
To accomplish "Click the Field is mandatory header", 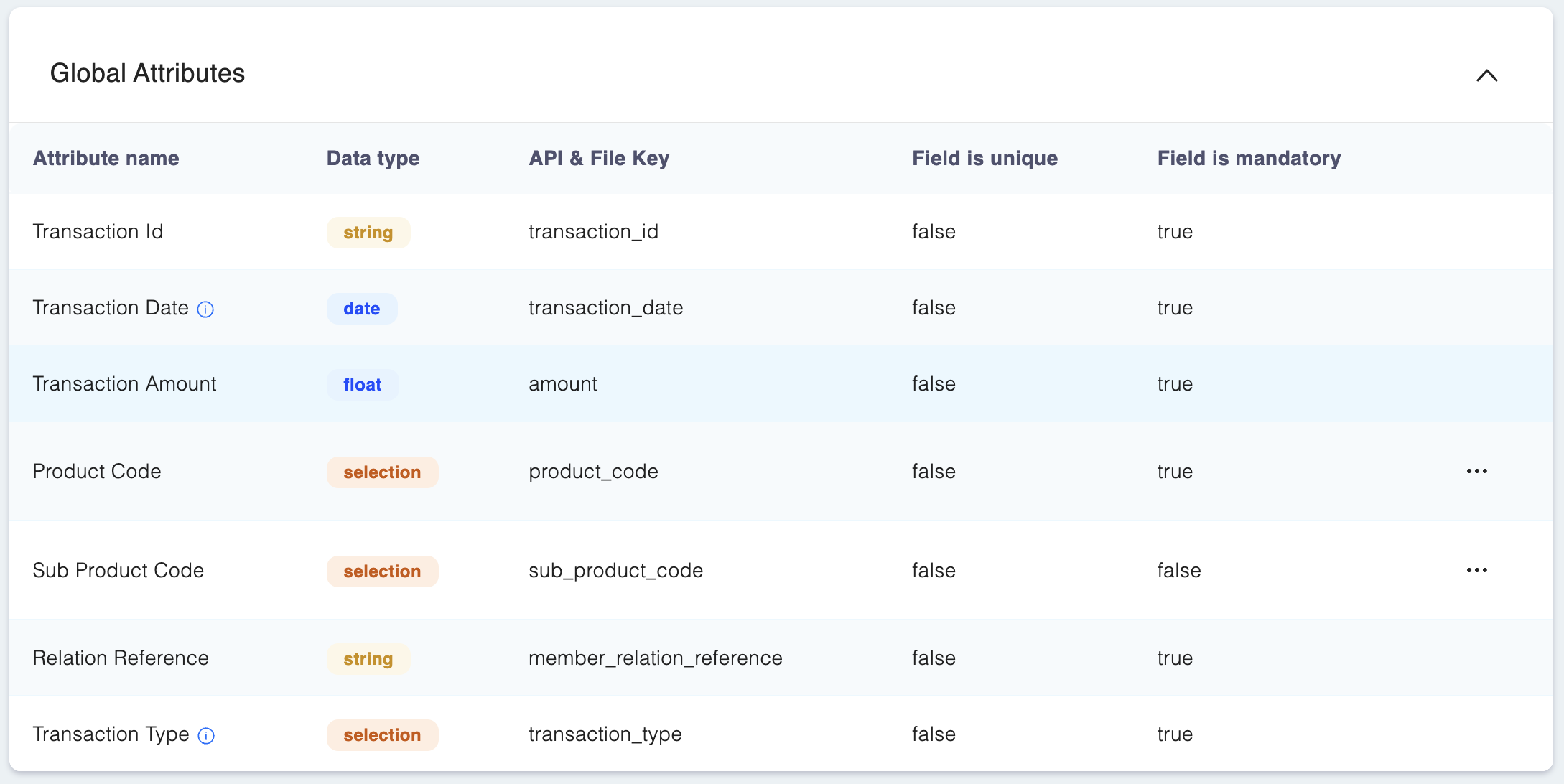I will click(1249, 158).
